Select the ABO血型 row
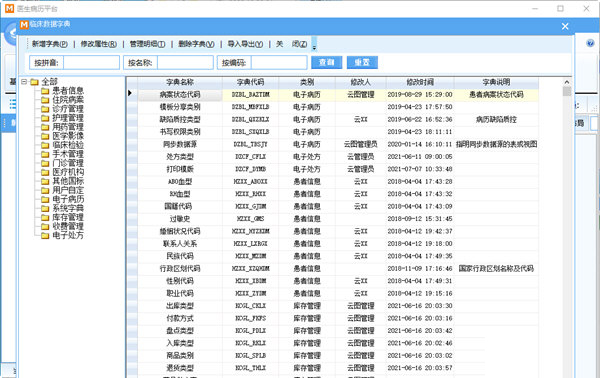The width and height of the screenshot is (600, 378). pos(338,182)
